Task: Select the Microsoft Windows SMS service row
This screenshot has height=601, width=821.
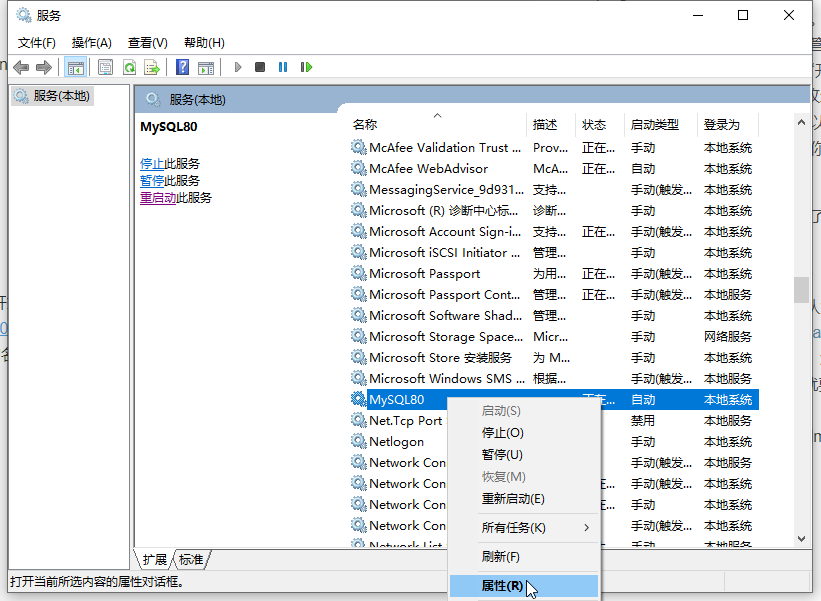Action: pos(554,379)
